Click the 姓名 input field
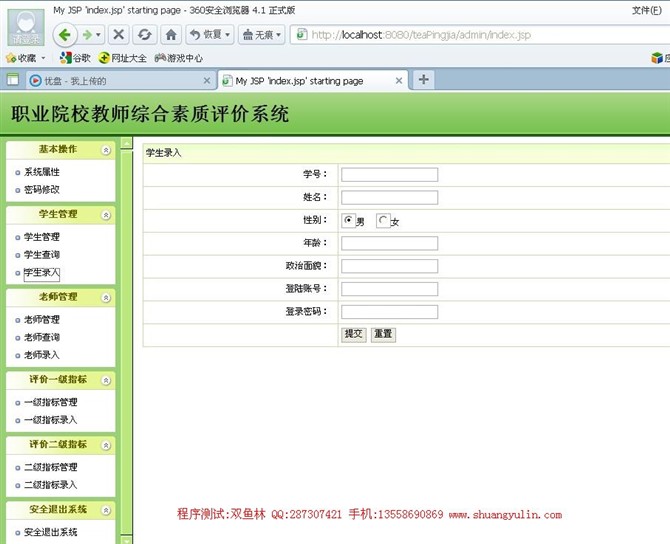The image size is (670, 544). (389, 197)
